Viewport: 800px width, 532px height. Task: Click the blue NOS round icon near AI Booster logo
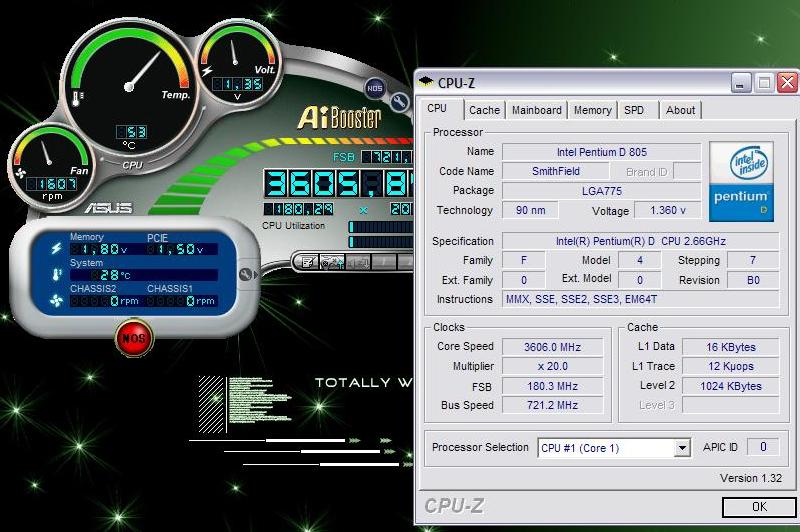coord(374,88)
